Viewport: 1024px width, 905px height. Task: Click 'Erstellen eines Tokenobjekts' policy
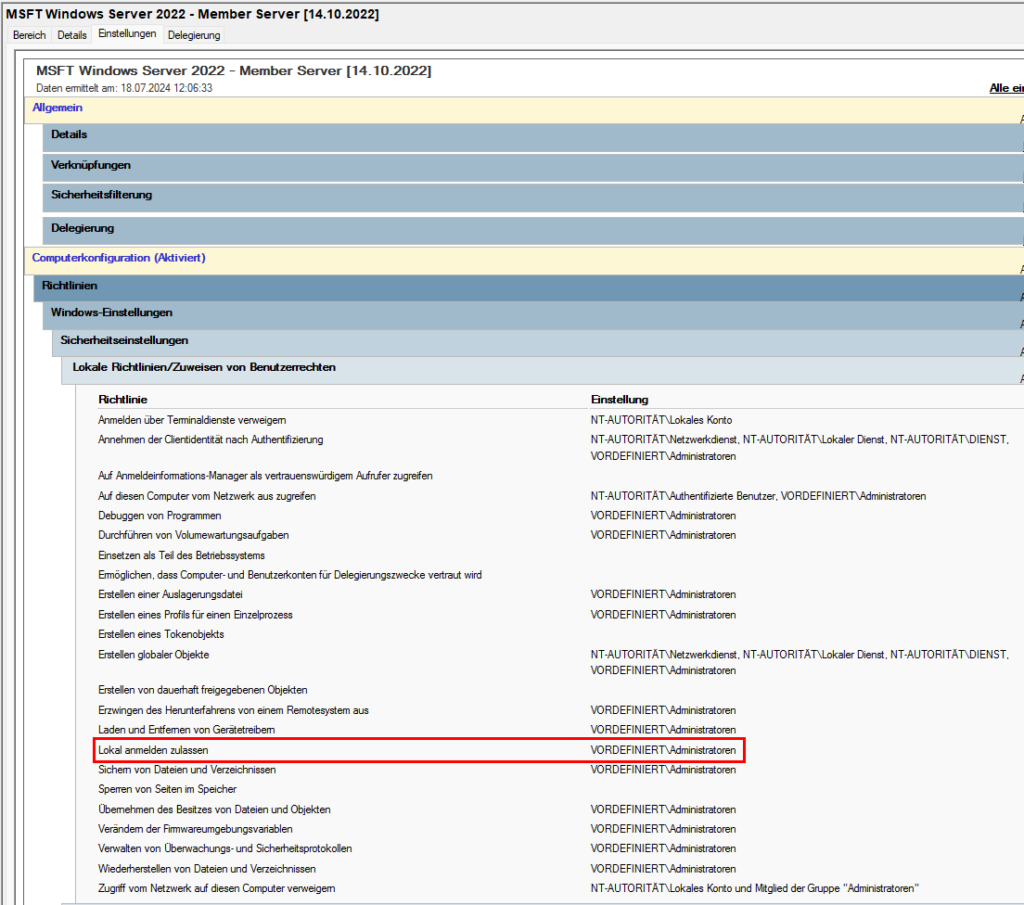[x=161, y=634]
